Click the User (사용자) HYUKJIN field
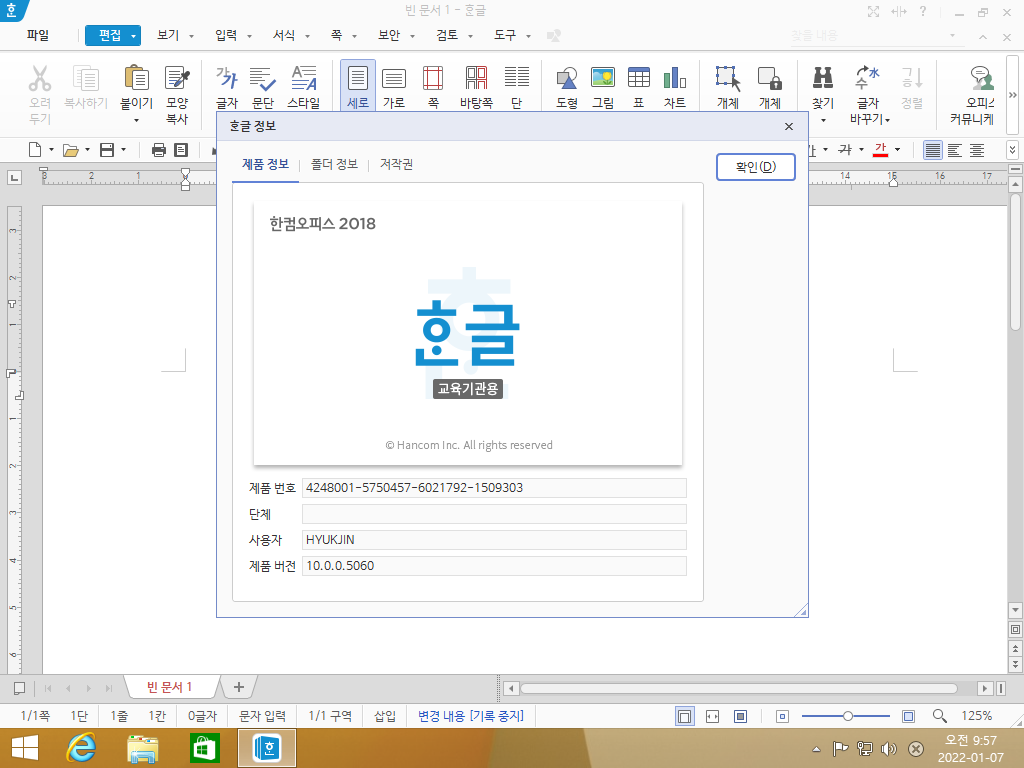The height and width of the screenshot is (768, 1024). click(494, 540)
